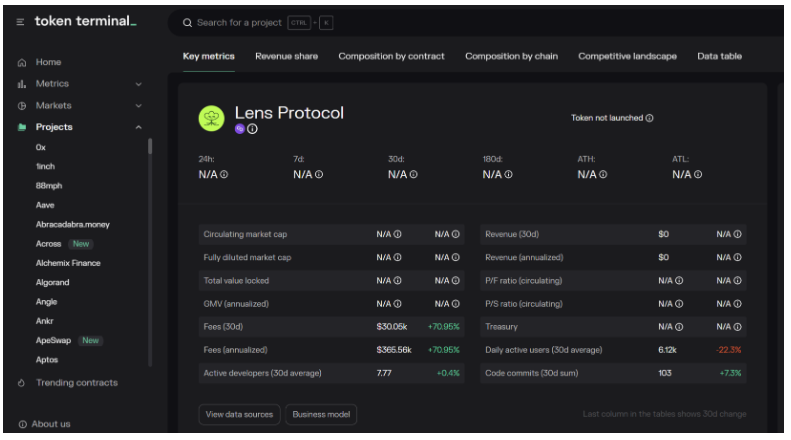Click the purple Polygon chain icon
The width and height of the screenshot is (791, 440).
click(240, 129)
